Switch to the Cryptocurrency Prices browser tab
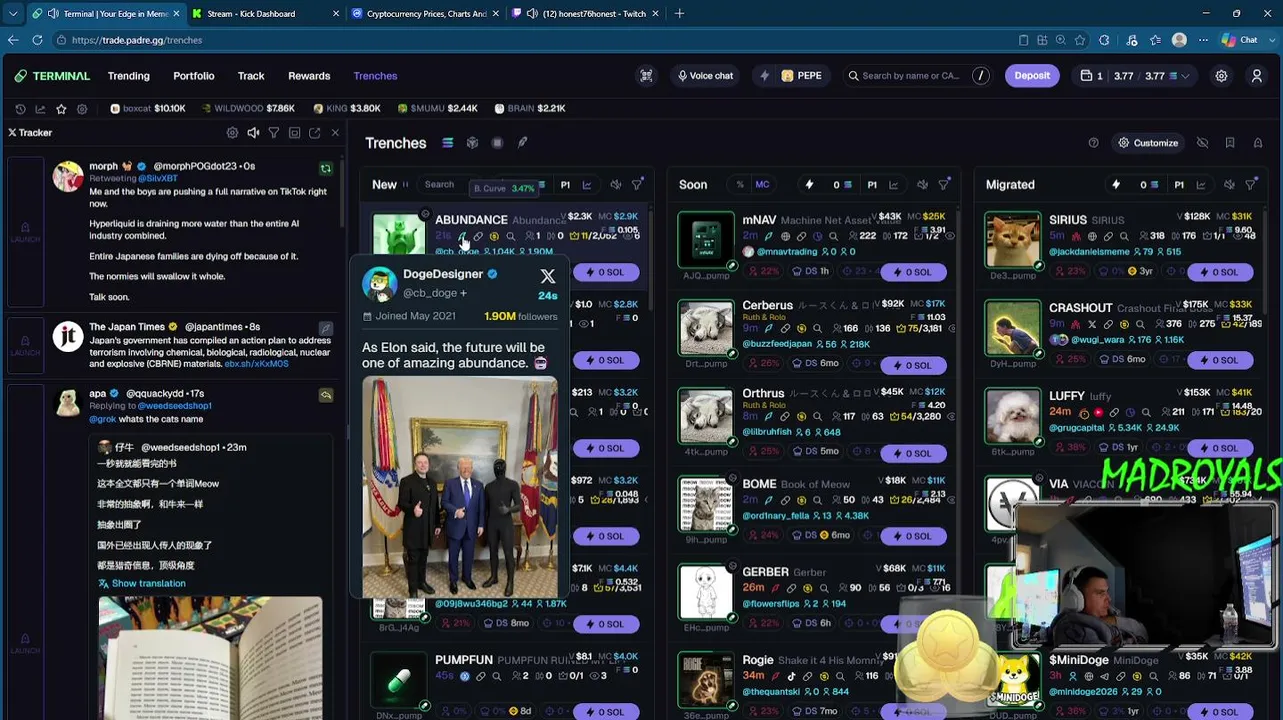The image size is (1283, 720). pyautogui.click(x=426, y=14)
